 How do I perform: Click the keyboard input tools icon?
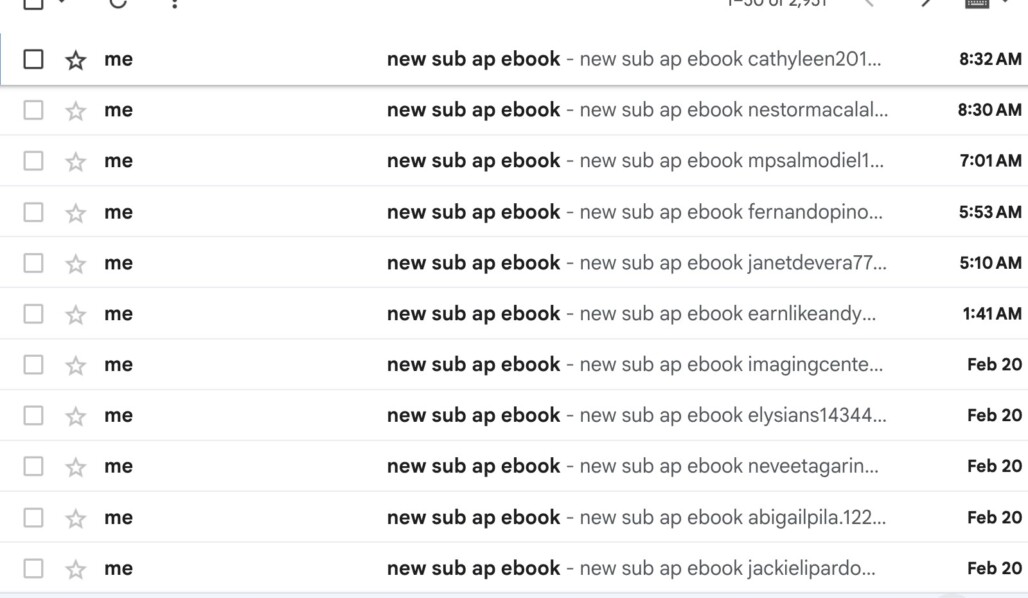pos(977,3)
